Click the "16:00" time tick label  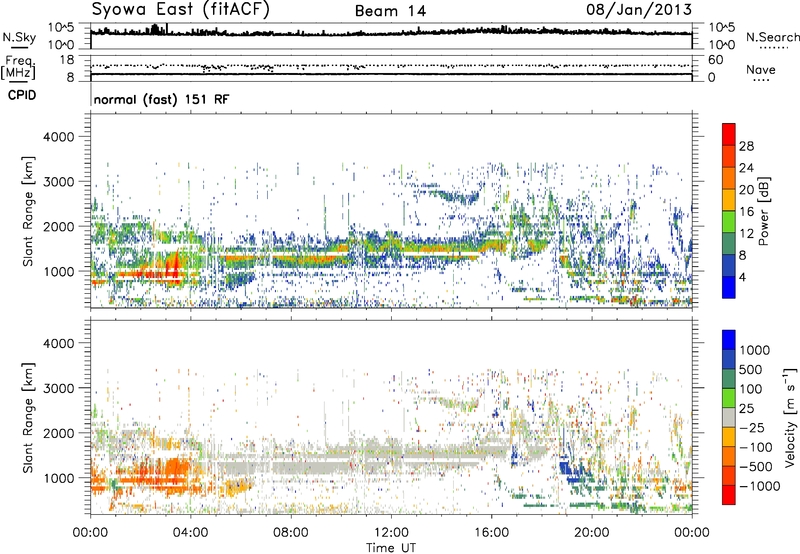(x=491, y=533)
